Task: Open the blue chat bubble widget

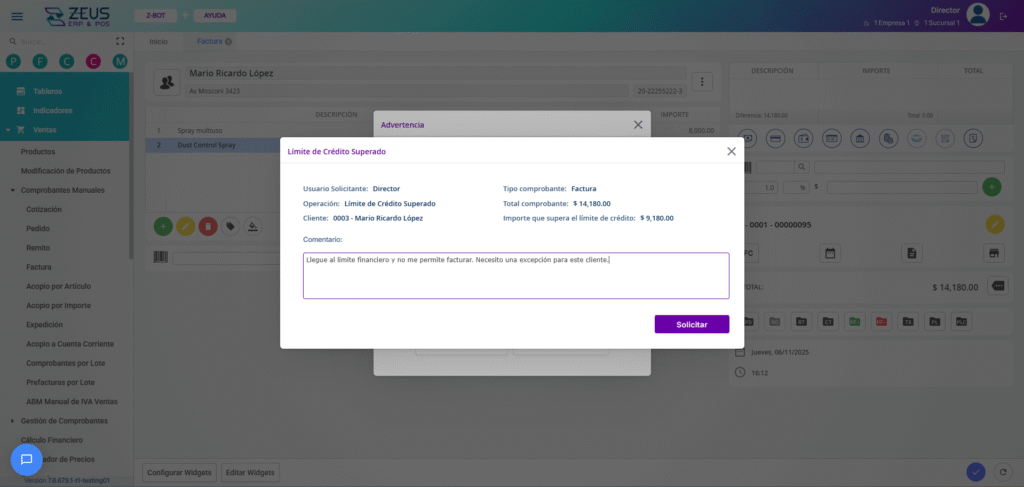Action: 27,459
